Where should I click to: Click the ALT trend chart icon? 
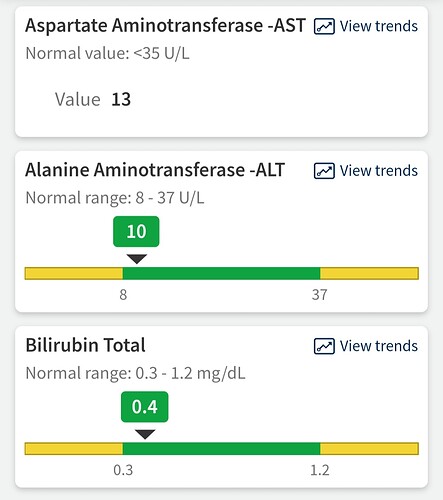324,171
